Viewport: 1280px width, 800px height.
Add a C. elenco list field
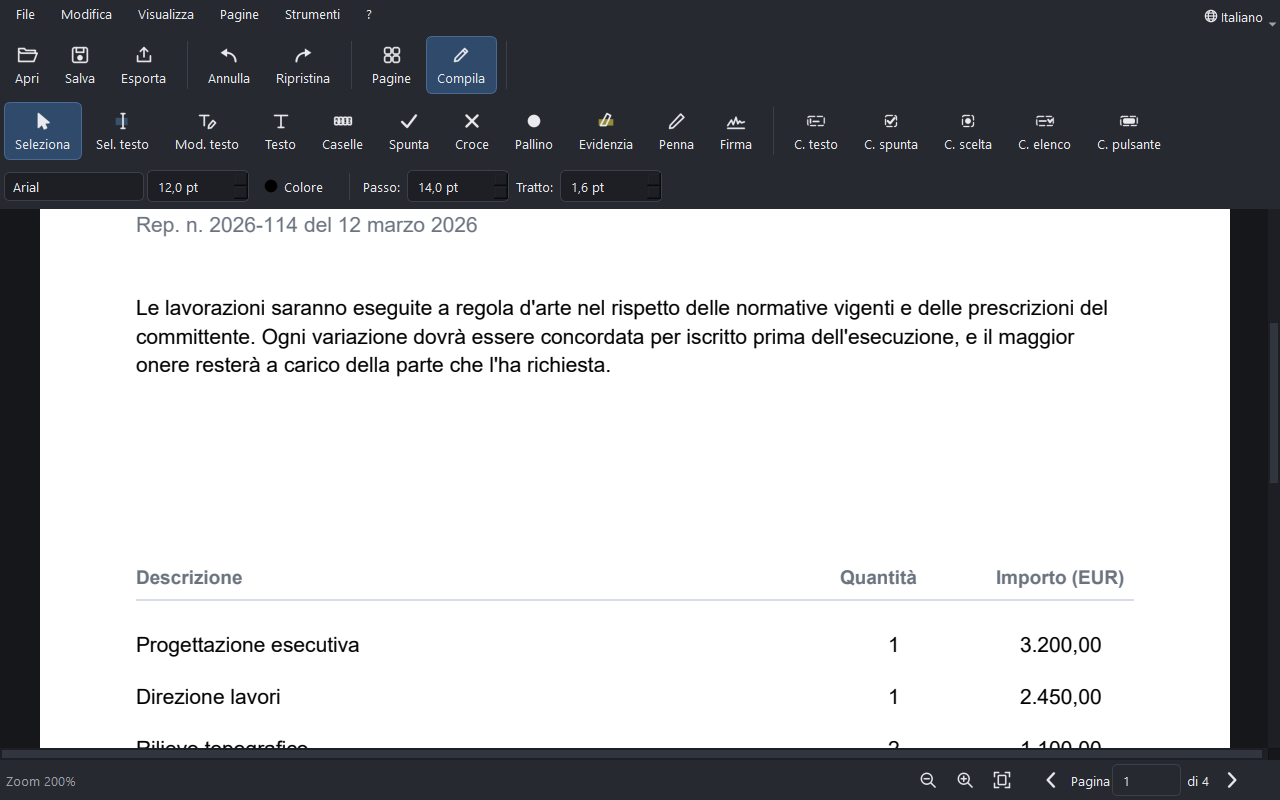coord(1045,131)
